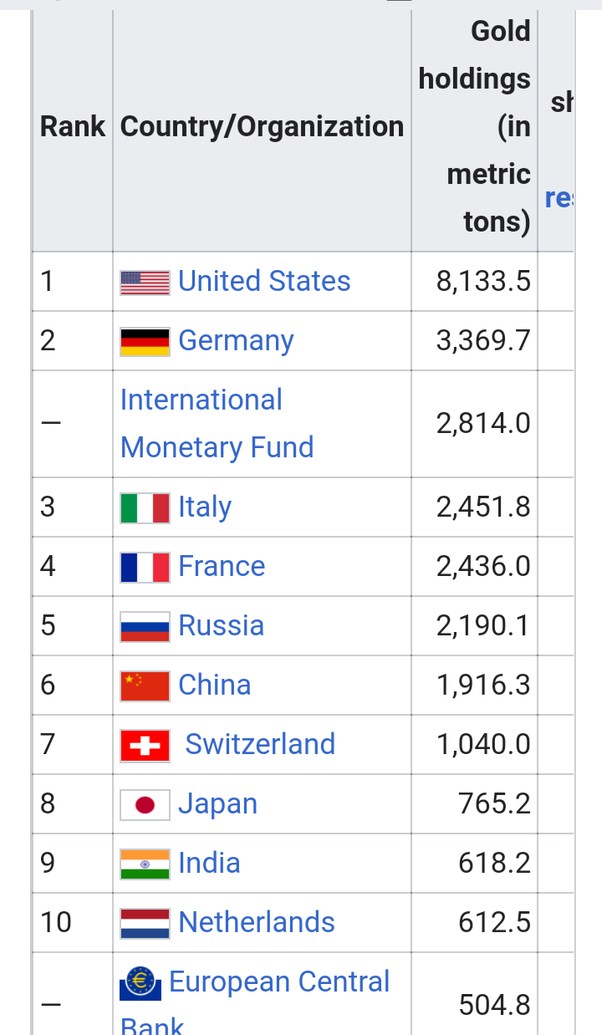602x1035 pixels.
Task: Click the India flag icon
Action: [145, 863]
